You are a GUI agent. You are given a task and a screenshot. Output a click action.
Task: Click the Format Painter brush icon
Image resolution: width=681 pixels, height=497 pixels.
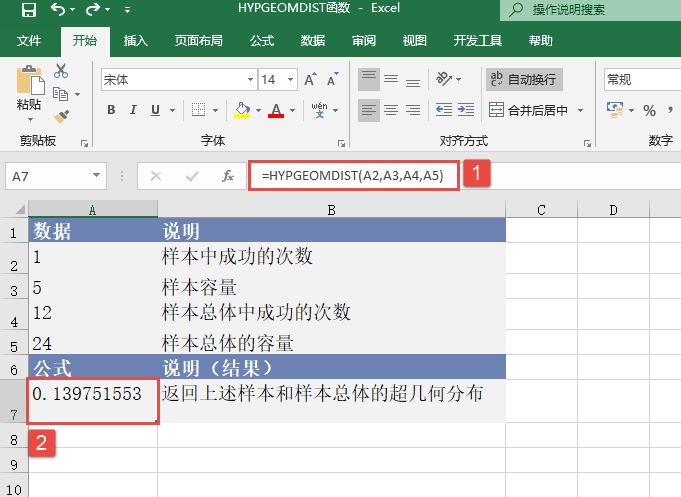61,116
